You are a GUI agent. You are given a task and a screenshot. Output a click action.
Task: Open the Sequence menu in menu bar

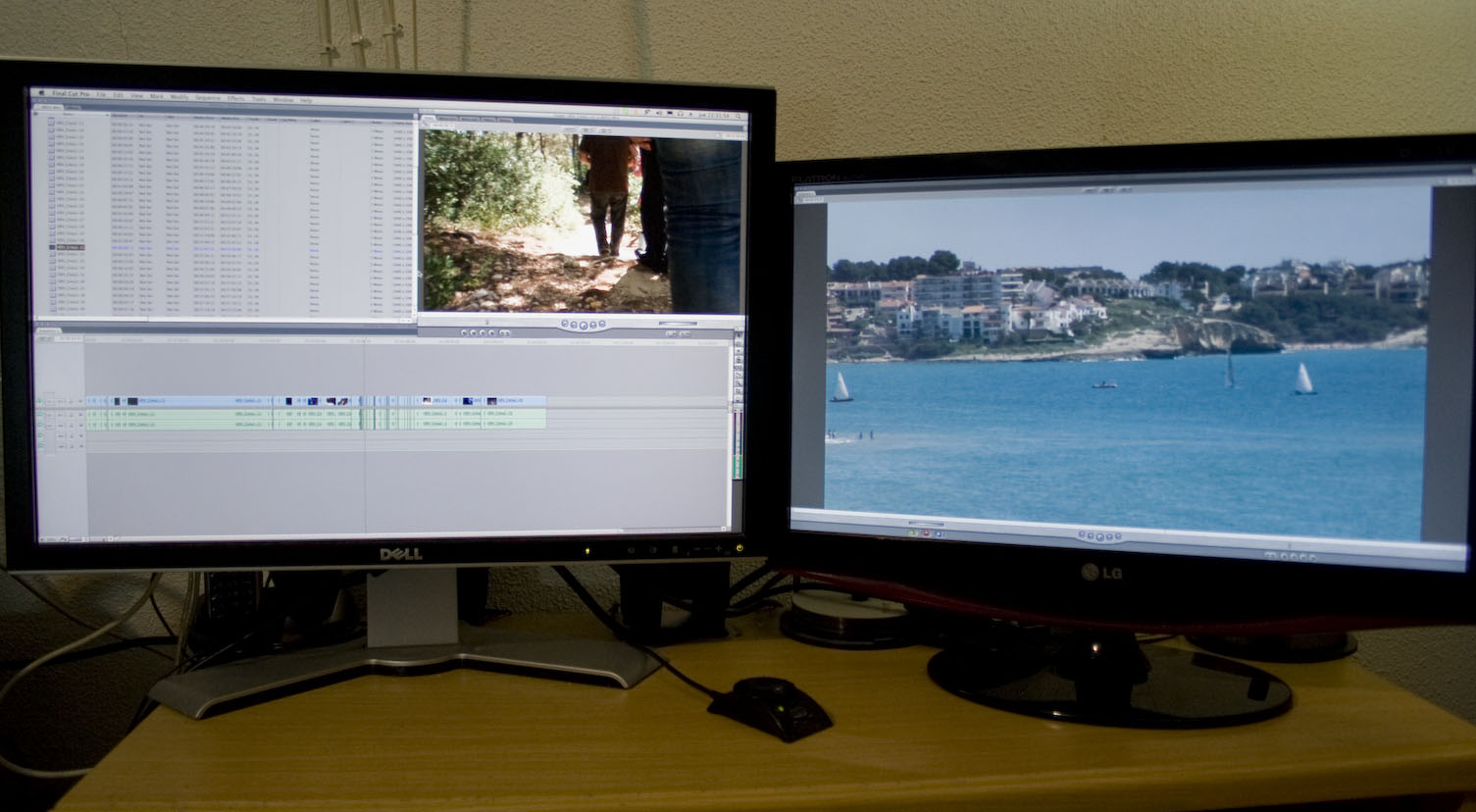[x=208, y=98]
